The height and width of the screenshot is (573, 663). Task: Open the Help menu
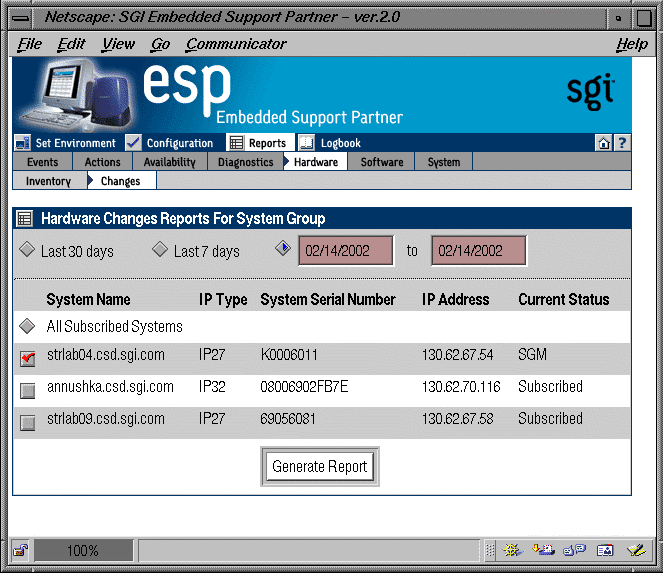[632, 44]
